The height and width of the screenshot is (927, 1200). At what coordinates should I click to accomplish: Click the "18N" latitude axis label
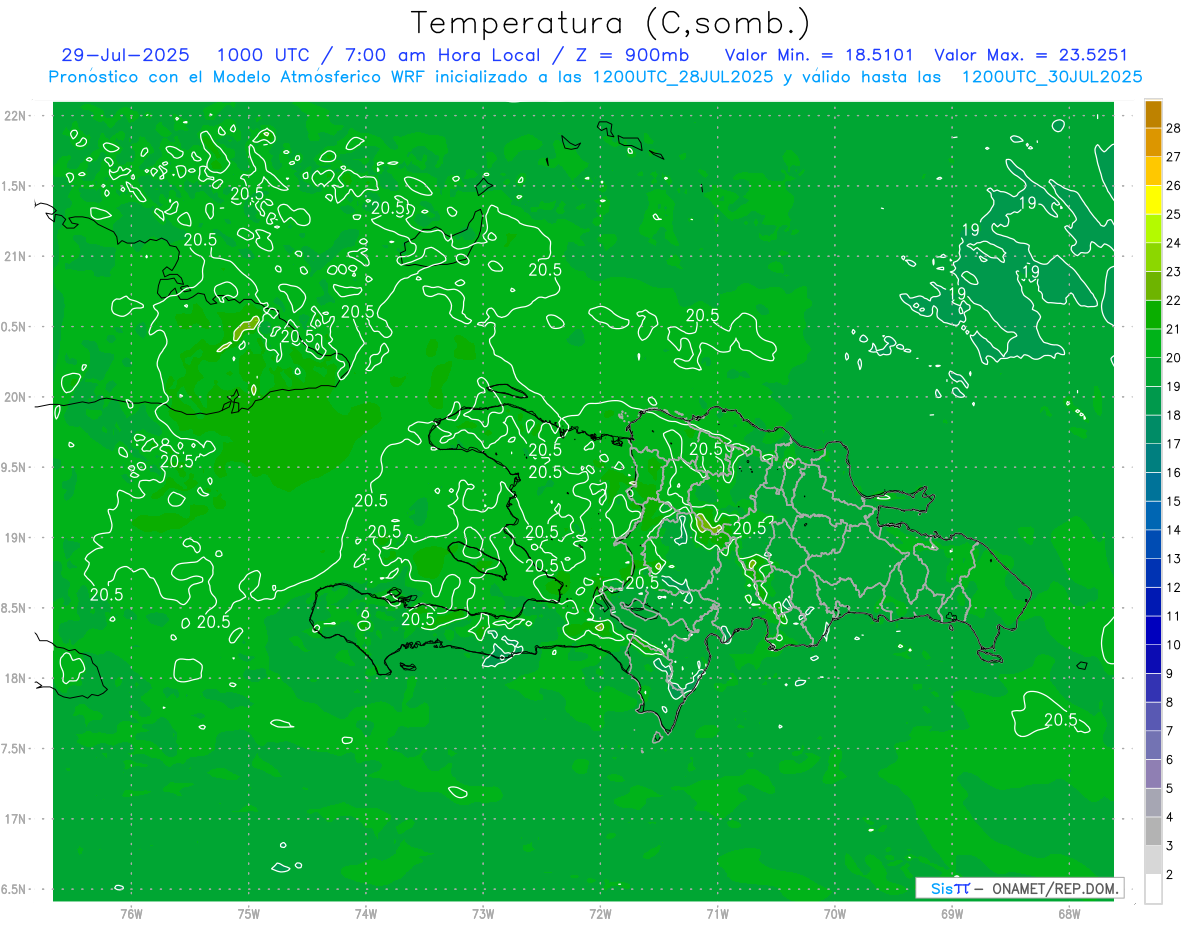(14, 678)
